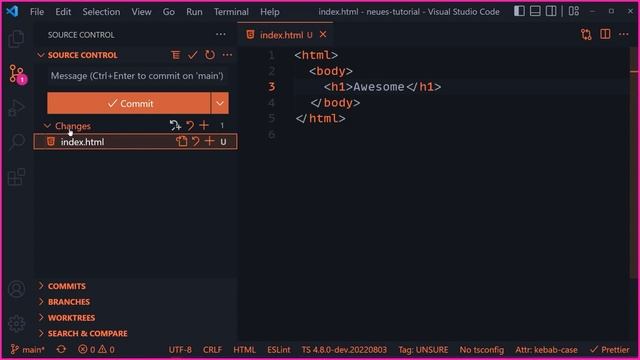
Task: Click line number 3 in gutter
Action: [x=272, y=87]
